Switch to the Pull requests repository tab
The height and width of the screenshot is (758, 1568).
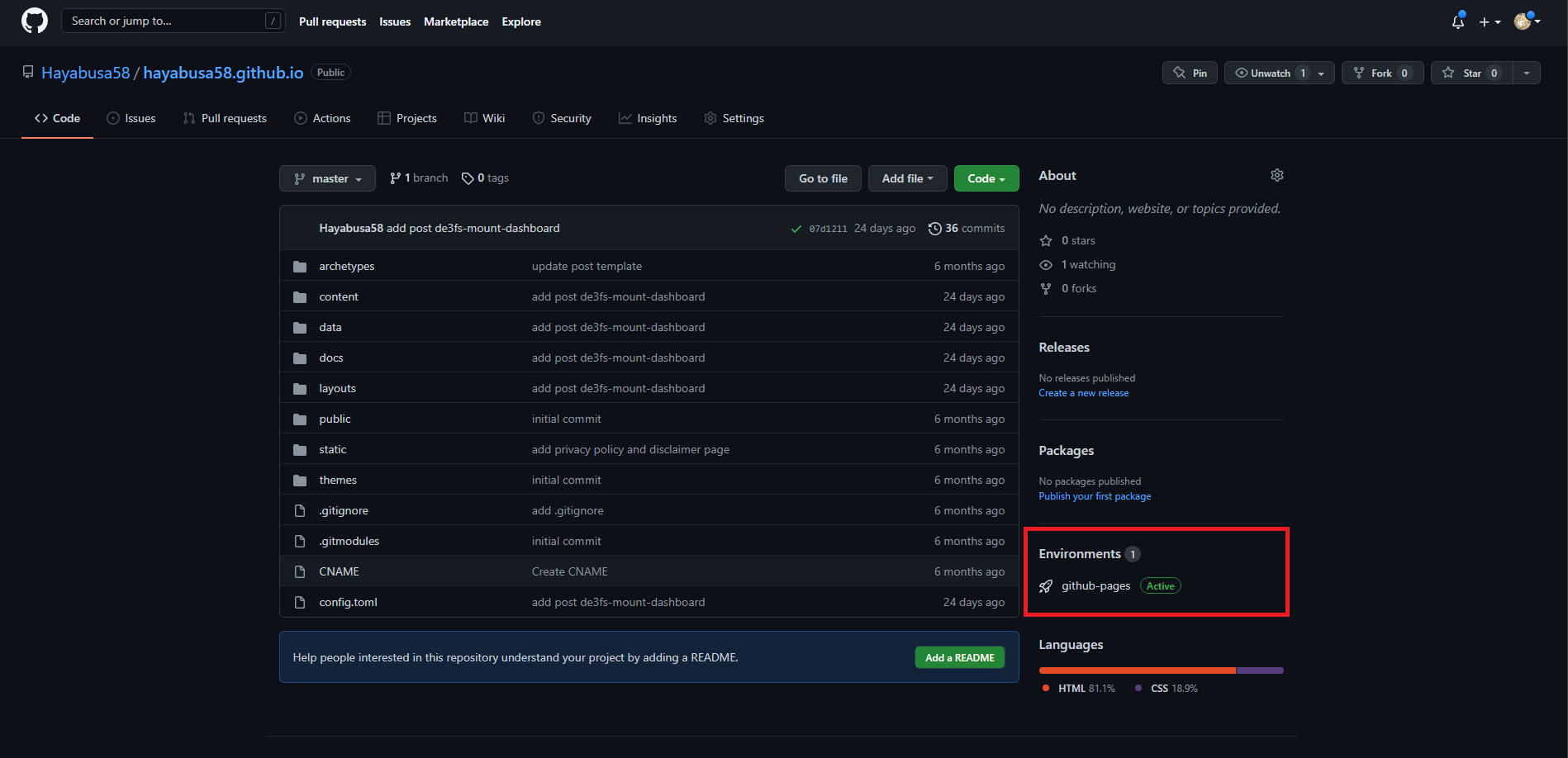[225, 118]
